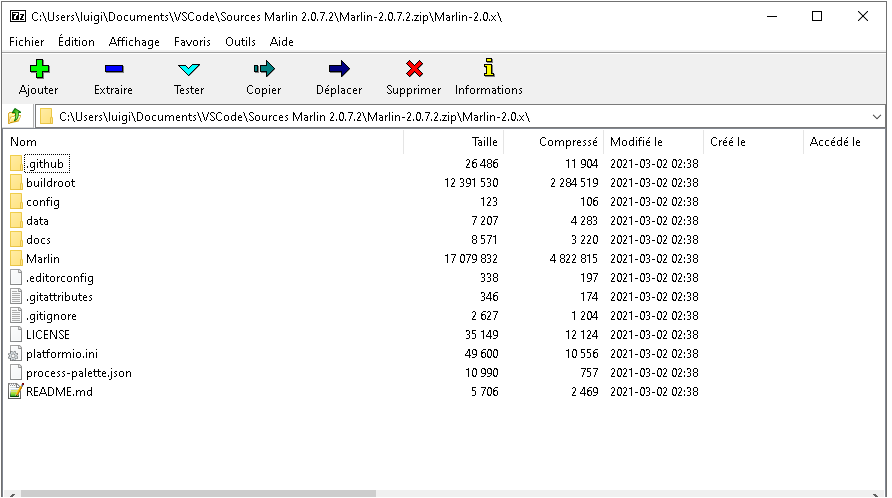The height and width of the screenshot is (498, 892).
Task: Select the .gitattributes file name
Action: coord(59,297)
